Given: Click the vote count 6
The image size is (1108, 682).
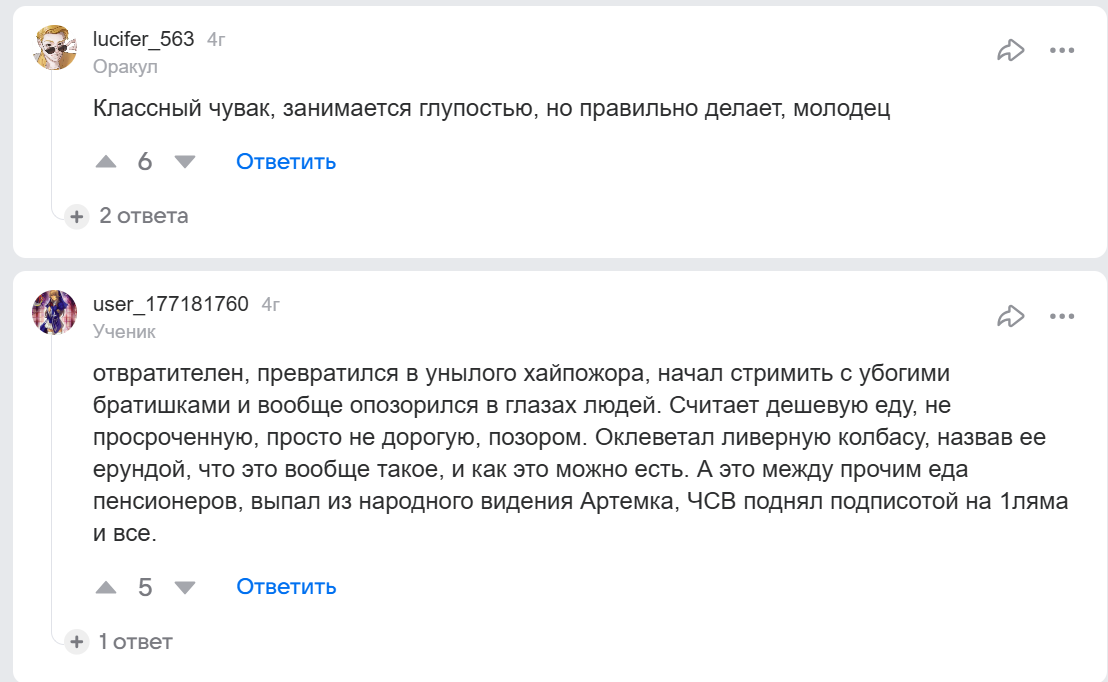Looking at the screenshot, I should coord(145,162).
